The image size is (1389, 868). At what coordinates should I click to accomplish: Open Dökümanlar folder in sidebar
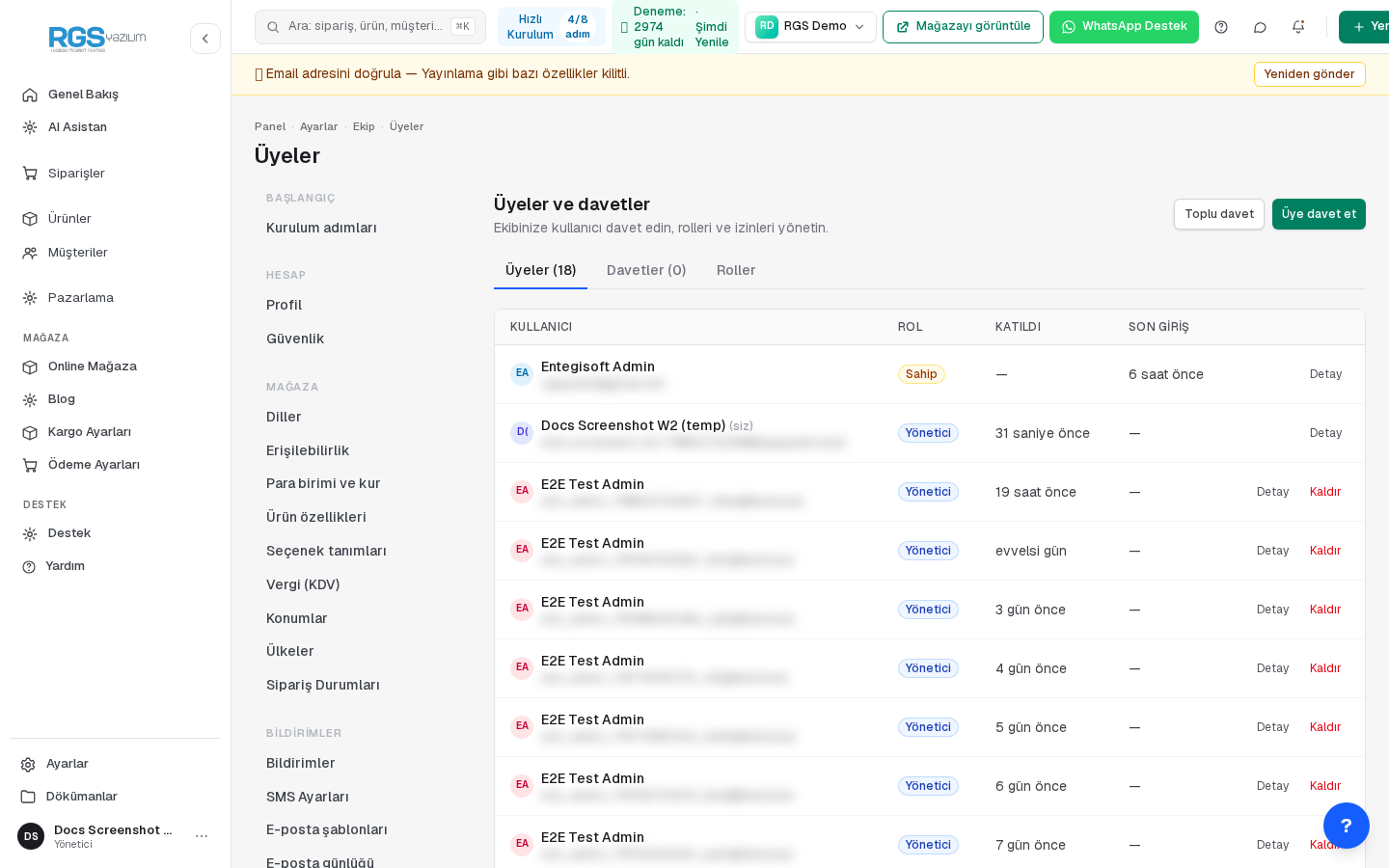click(x=82, y=797)
